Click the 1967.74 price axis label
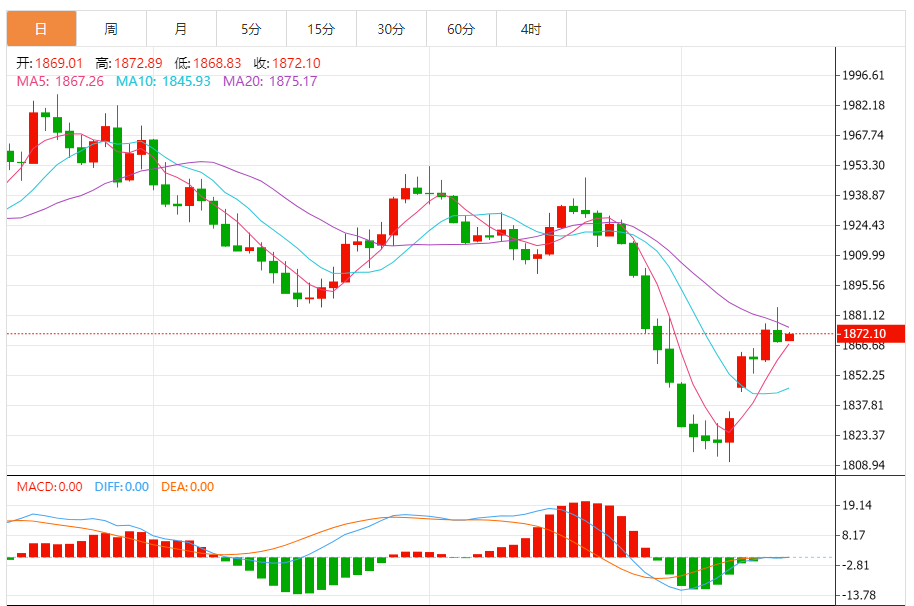The width and height of the screenshot is (914, 606). 863,135
